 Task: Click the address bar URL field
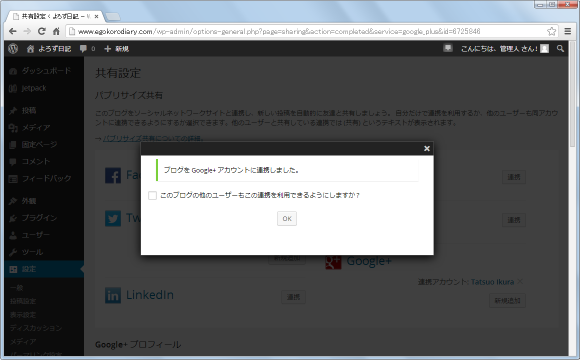point(311,31)
